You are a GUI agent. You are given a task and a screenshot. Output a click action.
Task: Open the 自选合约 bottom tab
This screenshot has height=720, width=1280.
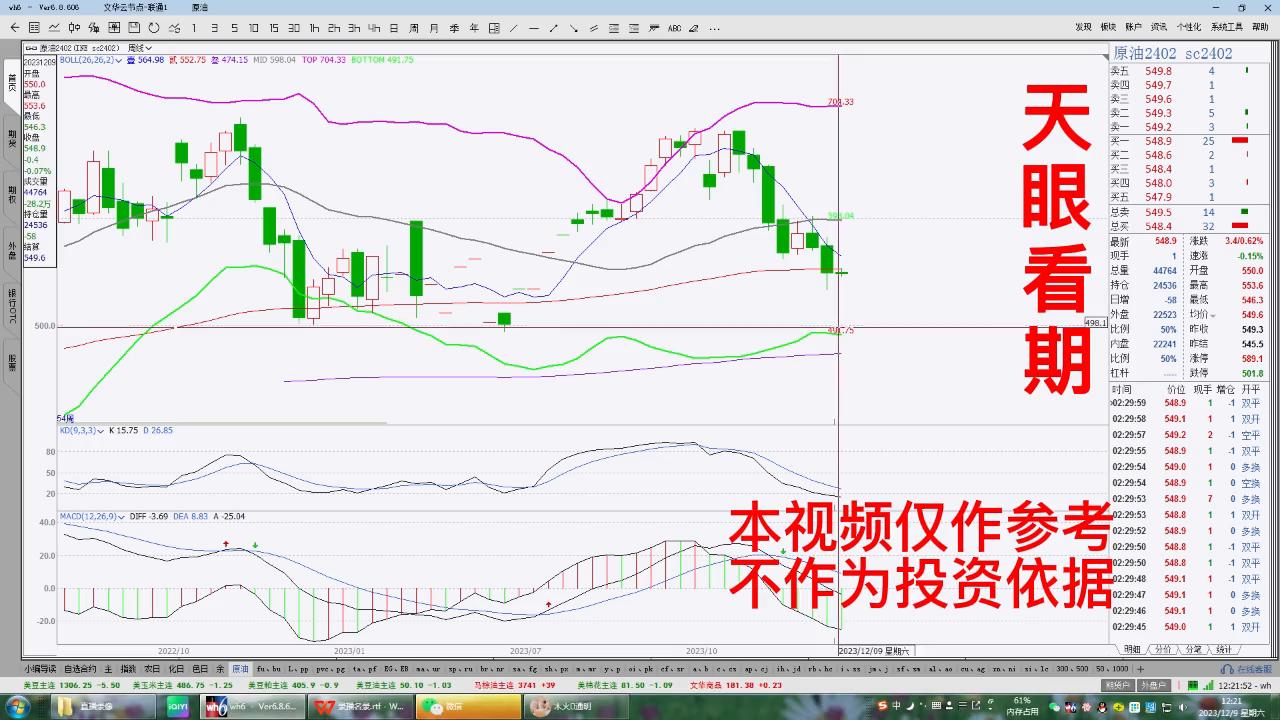[x=80, y=669]
